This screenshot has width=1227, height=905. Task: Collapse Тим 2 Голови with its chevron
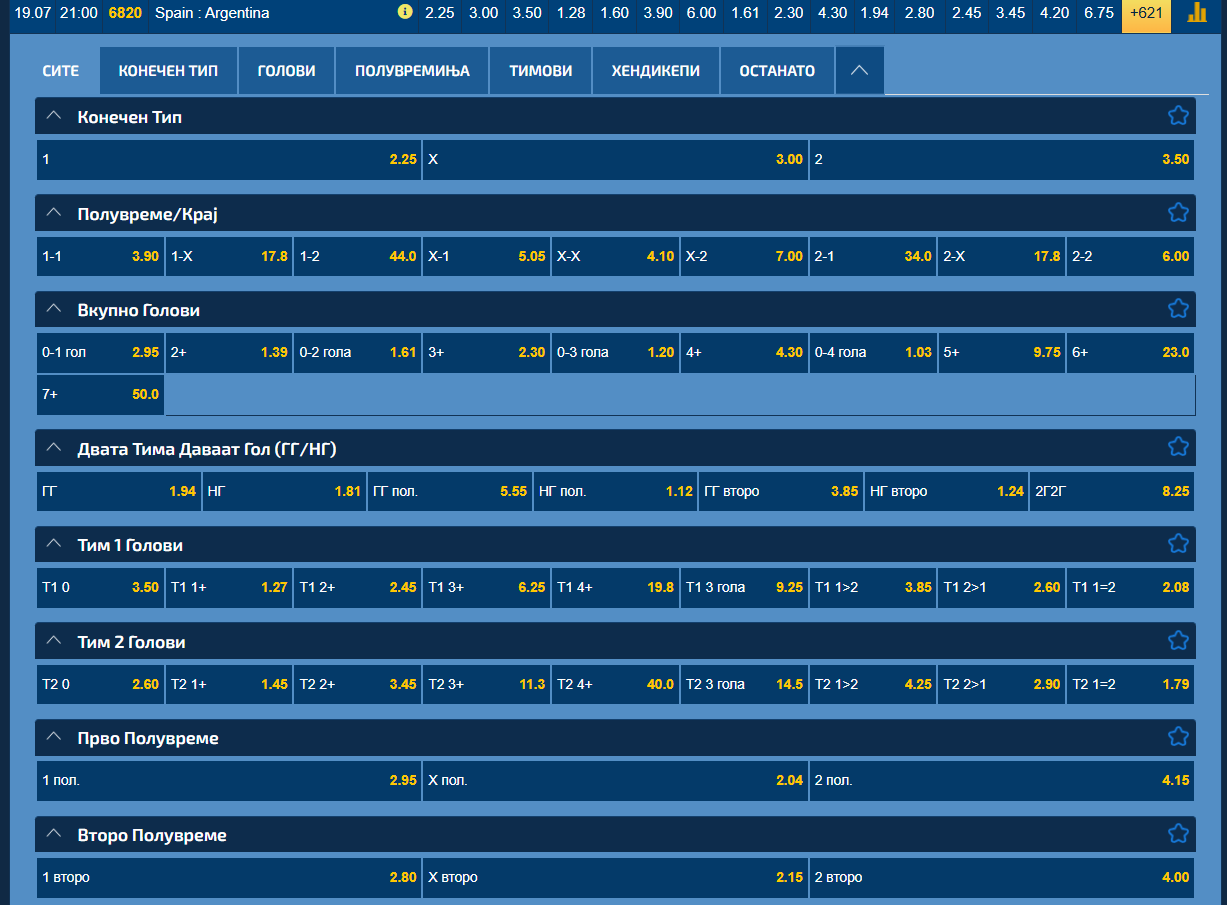pos(54,642)
